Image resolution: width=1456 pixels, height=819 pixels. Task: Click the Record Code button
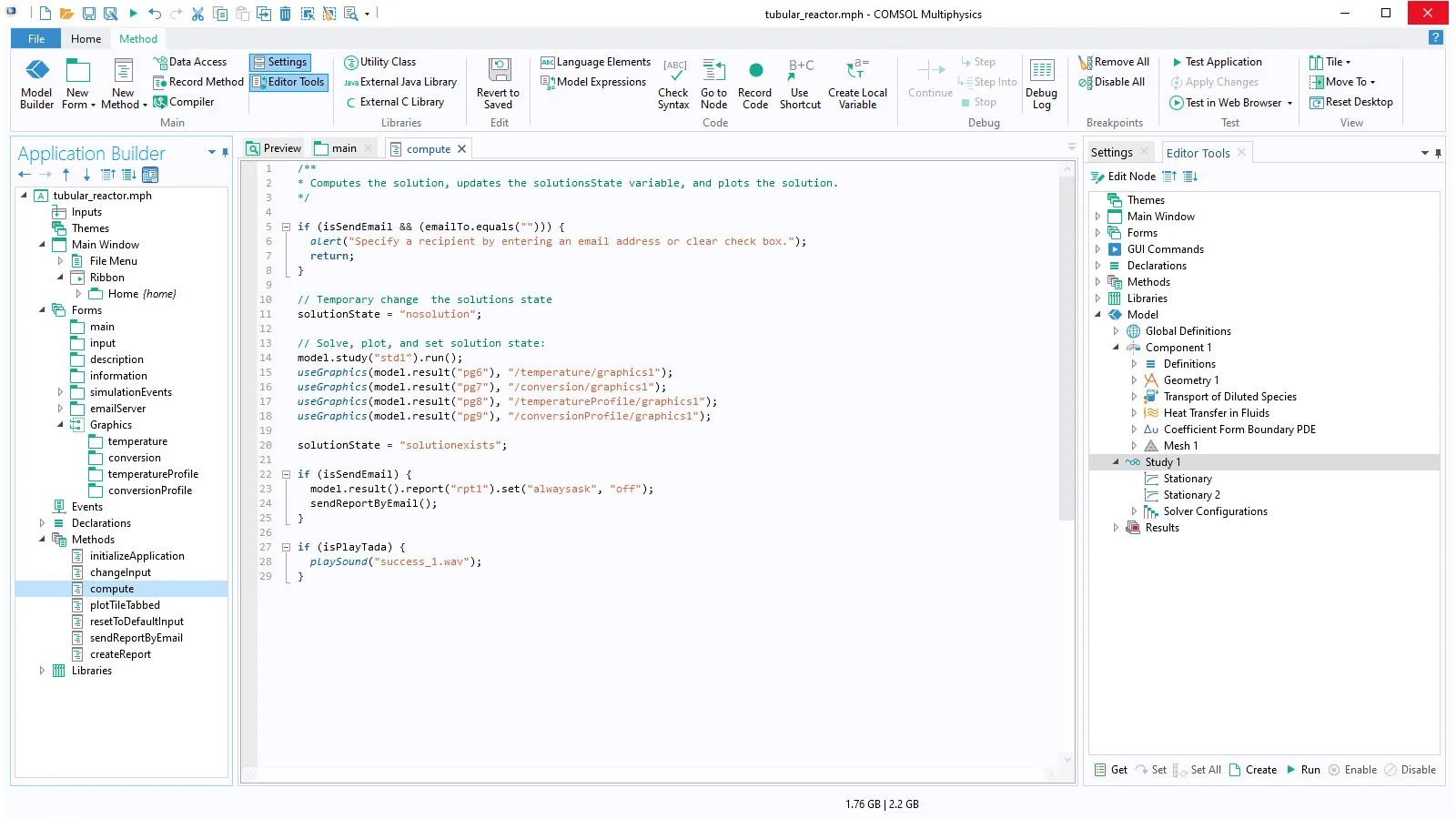754,83
